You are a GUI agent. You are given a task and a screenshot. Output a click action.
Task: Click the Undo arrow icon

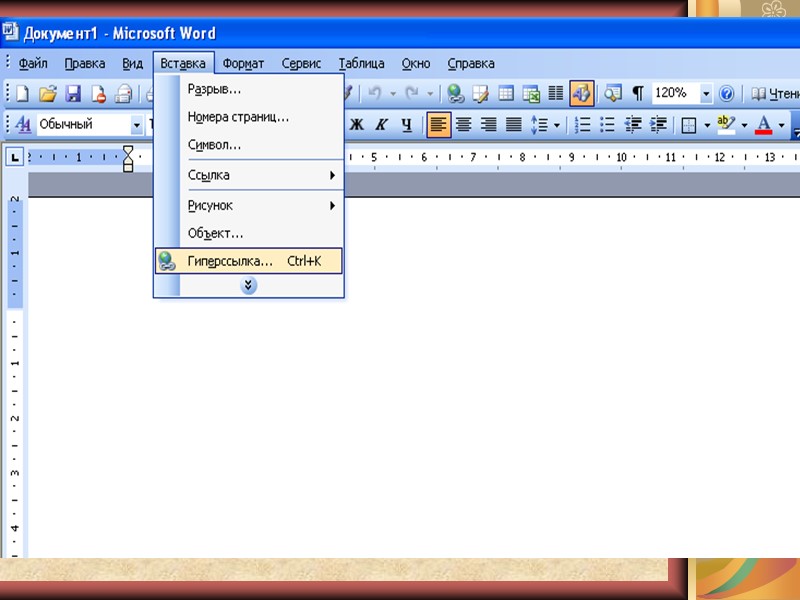click(375, 93)
